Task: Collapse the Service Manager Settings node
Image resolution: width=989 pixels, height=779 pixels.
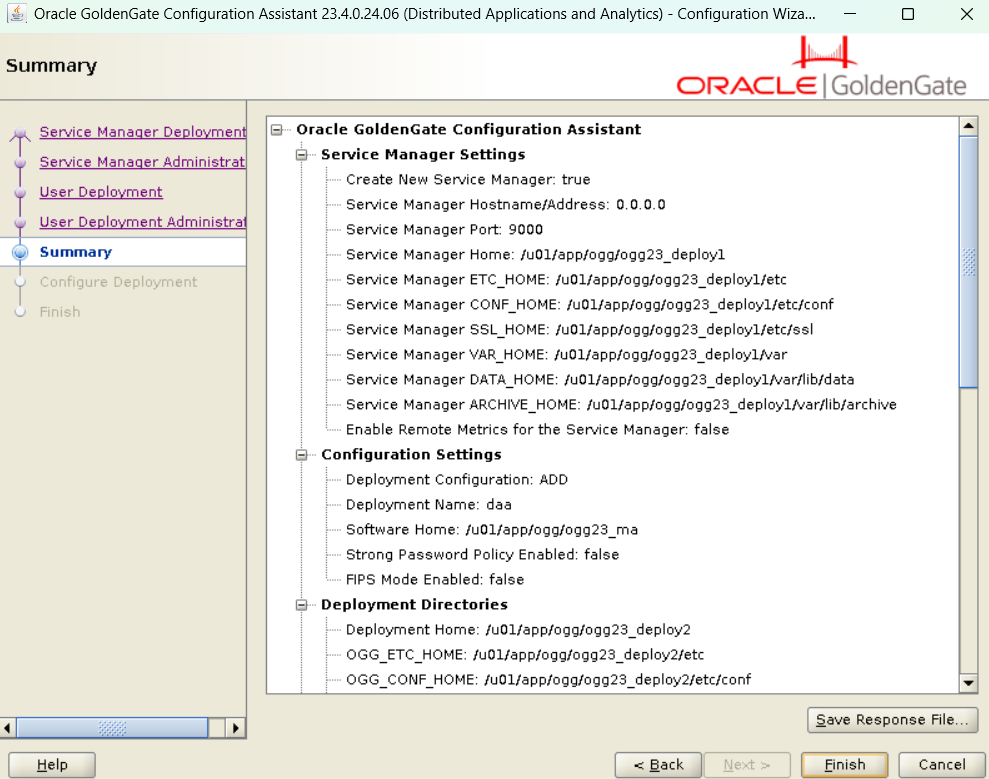Action: click(x=301, y=155)
